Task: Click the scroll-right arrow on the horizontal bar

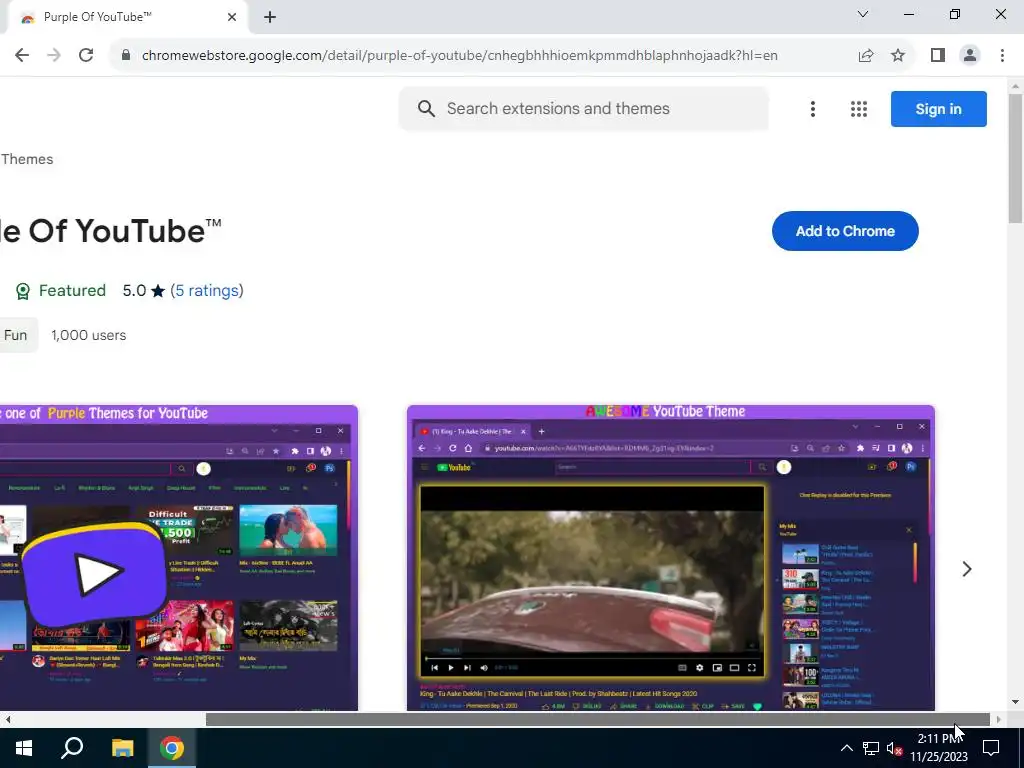Action: click(999, 720)
